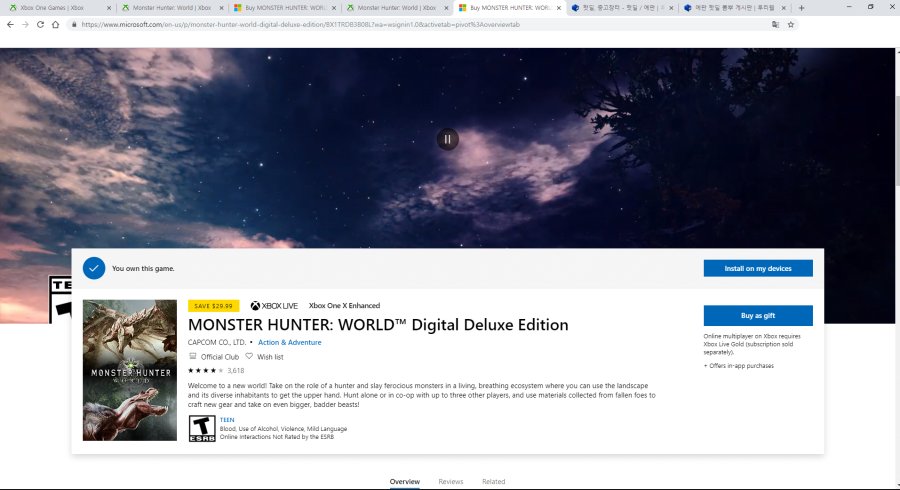The width and height of the screenshot is (900, 490).
Task: Pause the background trailer video
Action: pos(448,139)
